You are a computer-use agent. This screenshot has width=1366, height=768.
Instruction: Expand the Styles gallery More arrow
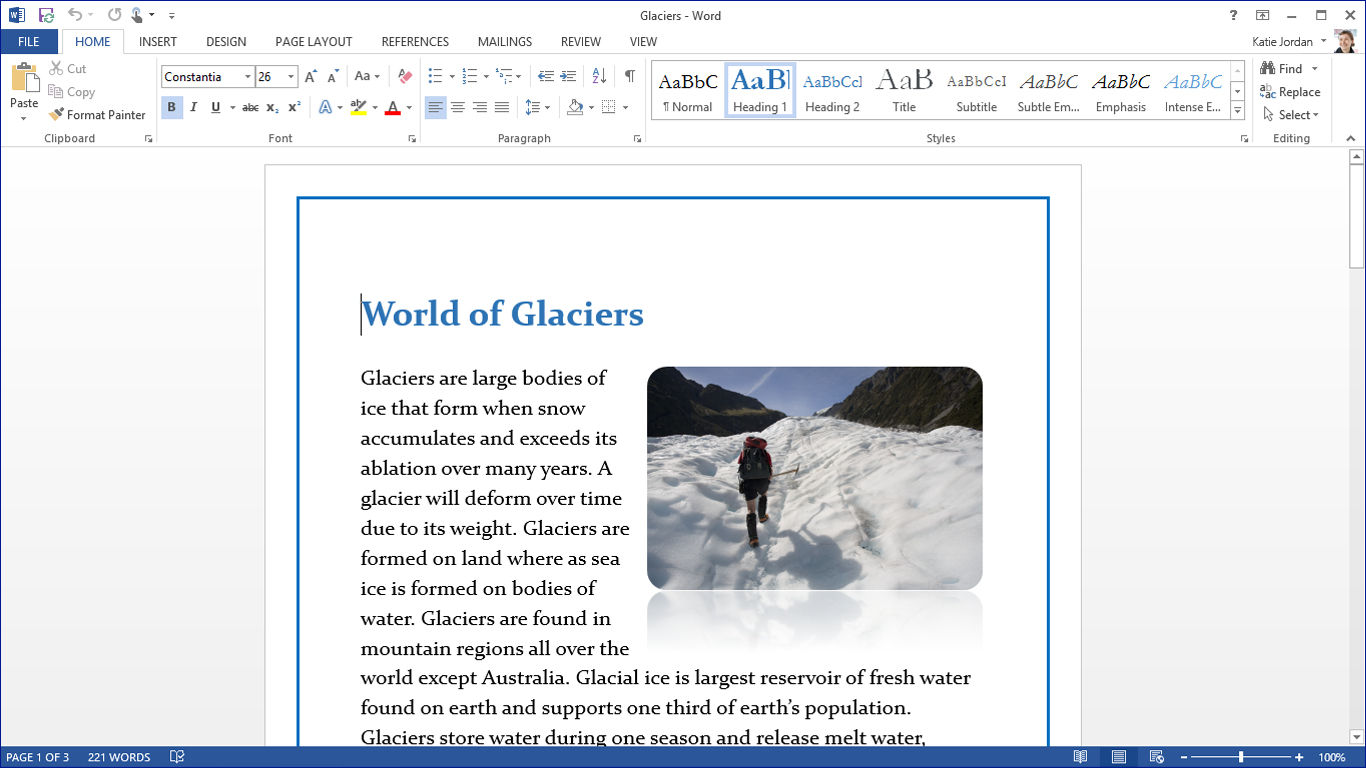(1238, 110)
